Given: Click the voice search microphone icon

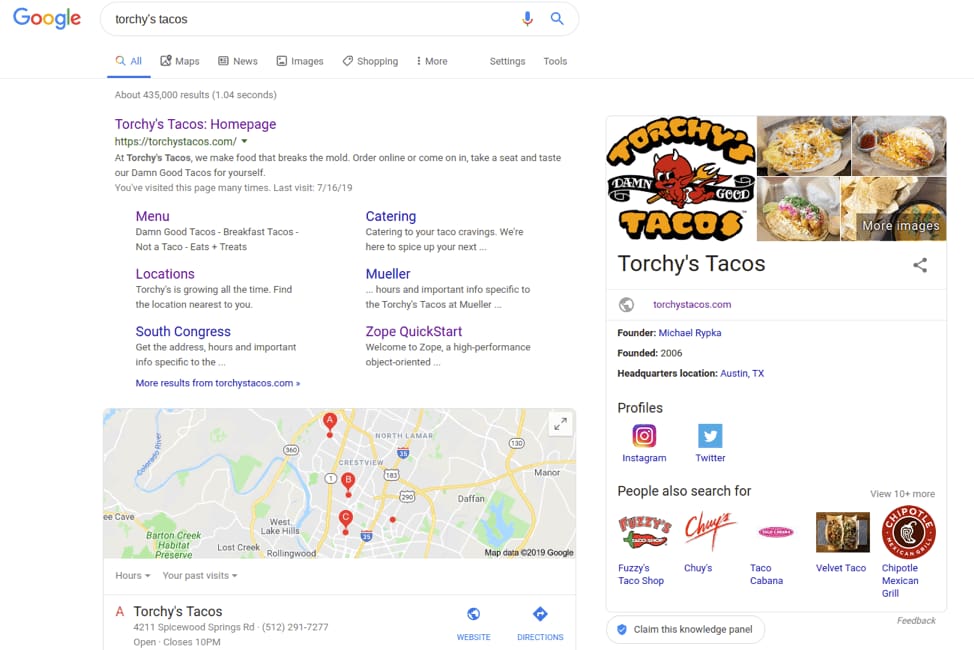Looking at the screenshot, I should point(527,19).
